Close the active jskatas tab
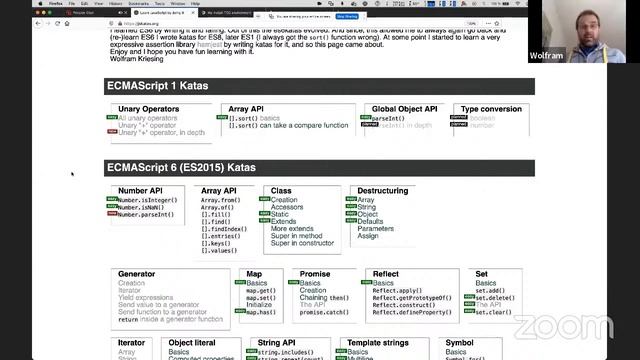Screen dimensions: 640x360 [193, 13]
